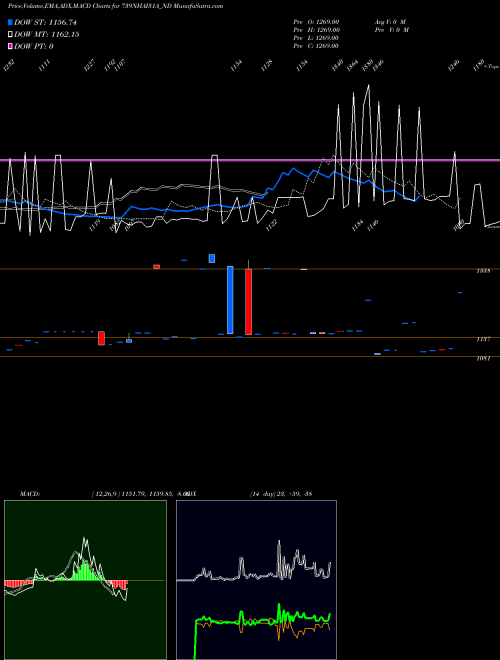
Task: Click the magenta DOW PT legend swatch
Action: (10, 46)
